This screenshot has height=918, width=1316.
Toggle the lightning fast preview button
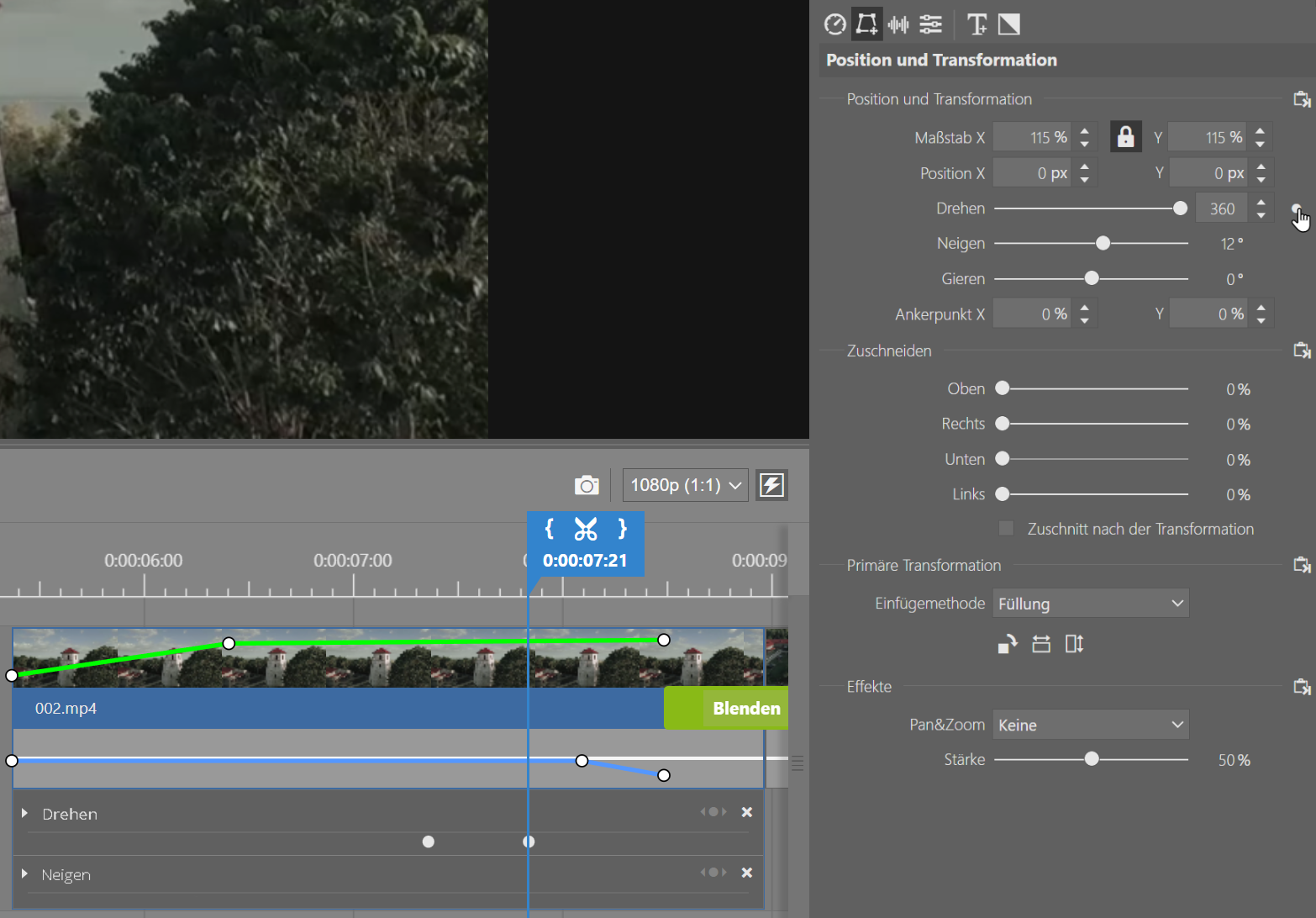[x=771, y=485]
